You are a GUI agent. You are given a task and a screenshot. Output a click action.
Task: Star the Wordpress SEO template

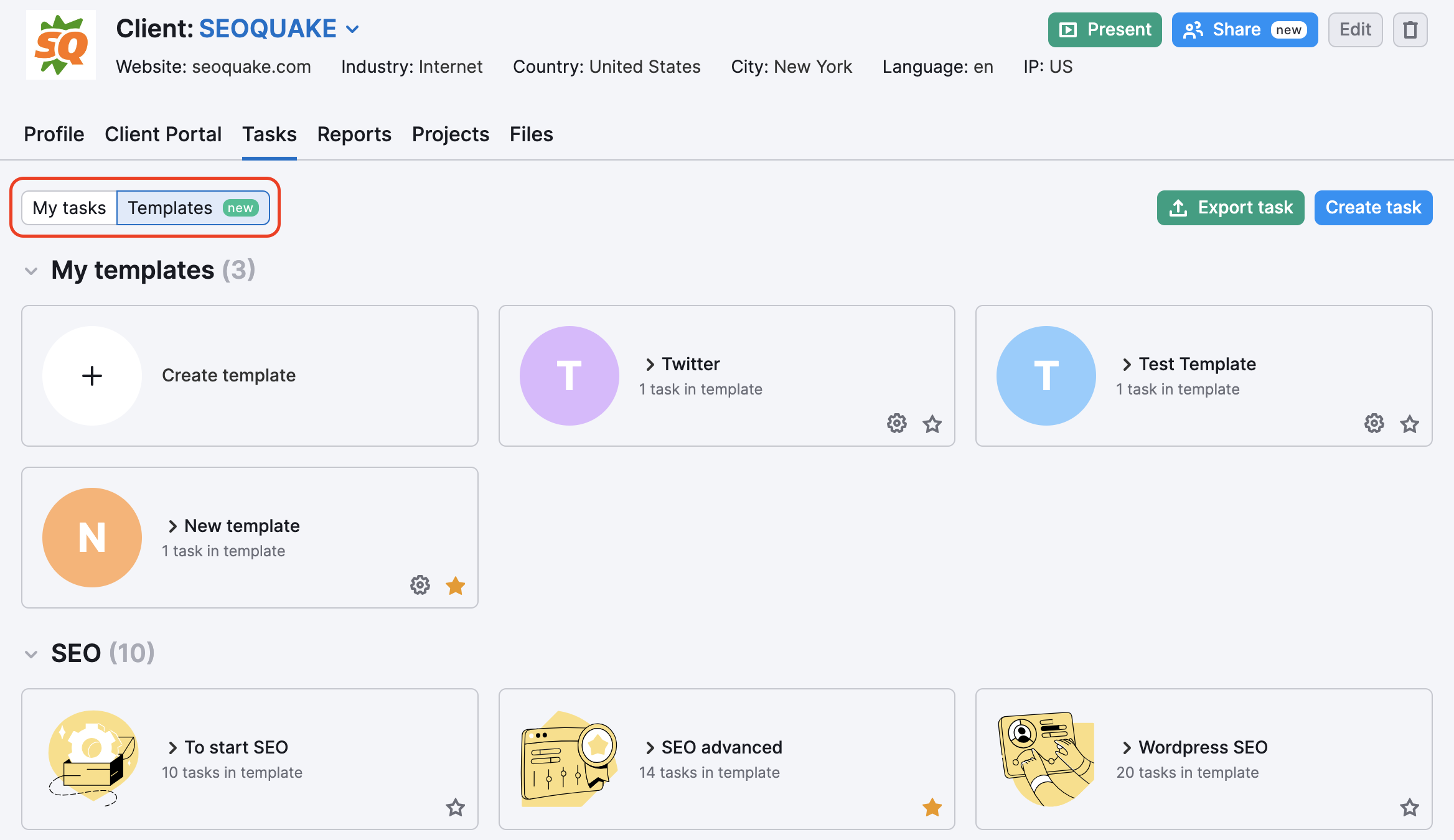pyautogui.click(x=1410, y=807)
